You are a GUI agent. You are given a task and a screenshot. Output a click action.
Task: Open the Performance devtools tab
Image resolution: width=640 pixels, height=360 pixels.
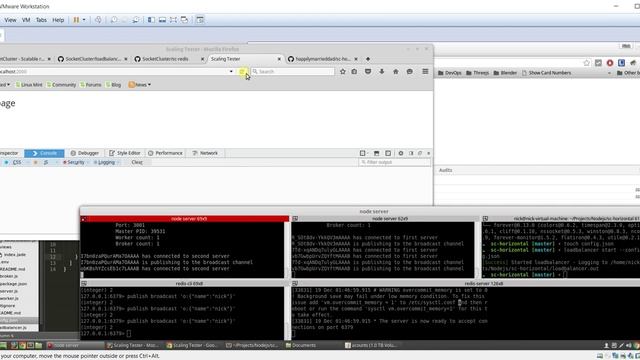(x=165, y=153)
